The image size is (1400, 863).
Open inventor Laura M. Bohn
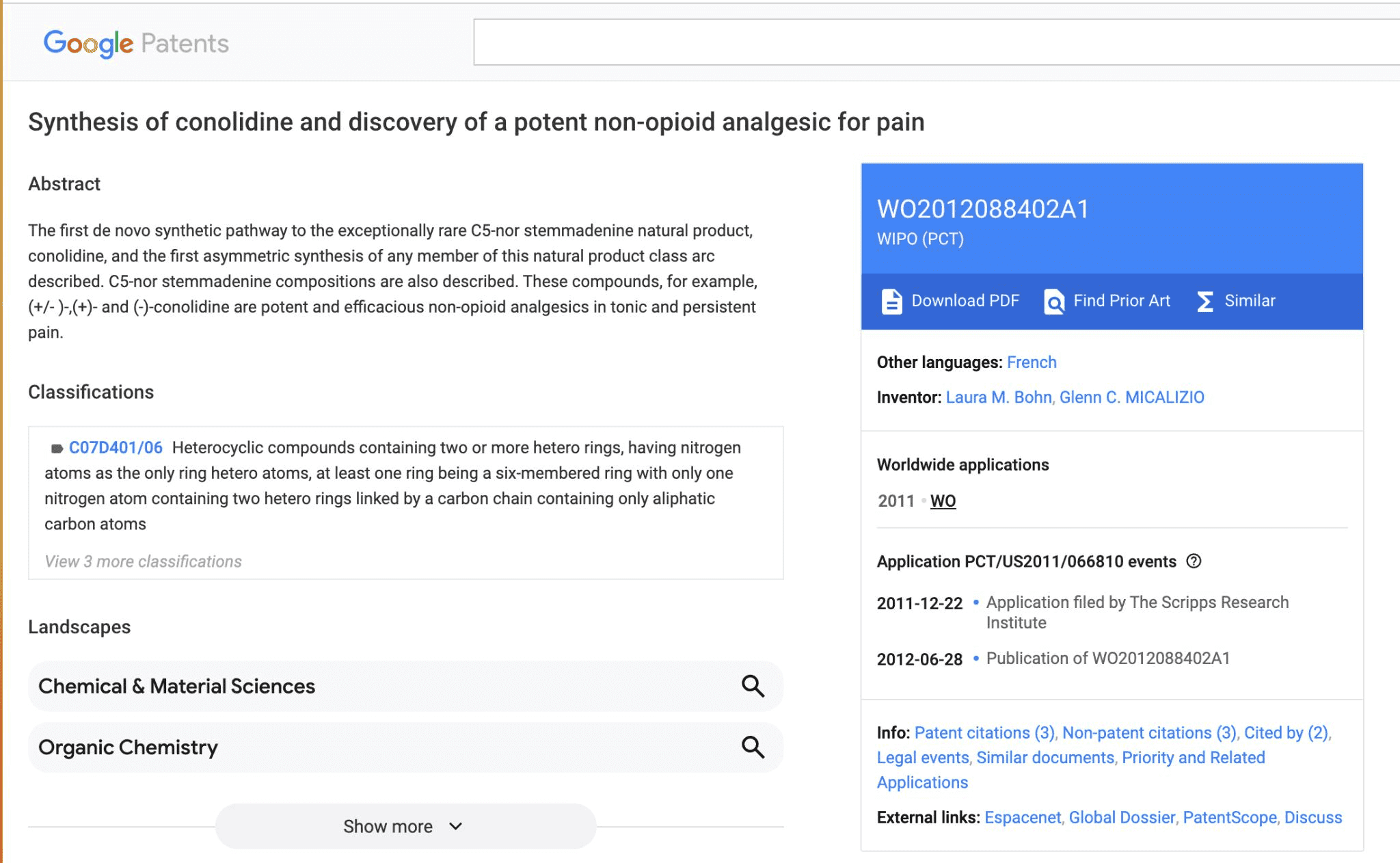pyautogui.click(x=999, y=397)
